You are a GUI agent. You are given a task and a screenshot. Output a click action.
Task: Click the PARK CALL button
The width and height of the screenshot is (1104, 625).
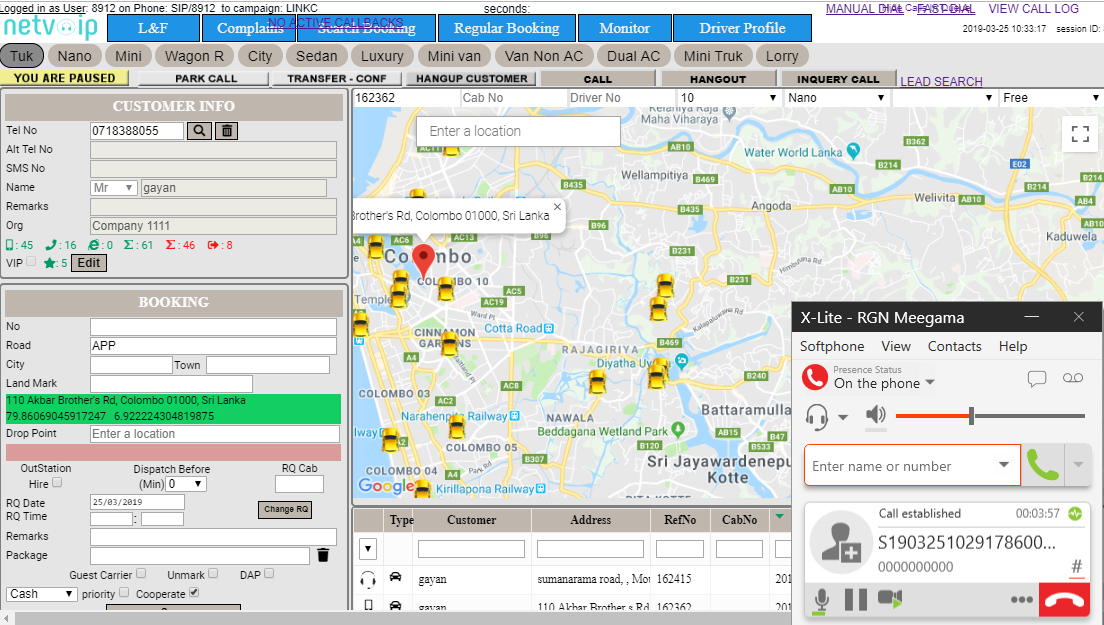(x=206, y=78)
